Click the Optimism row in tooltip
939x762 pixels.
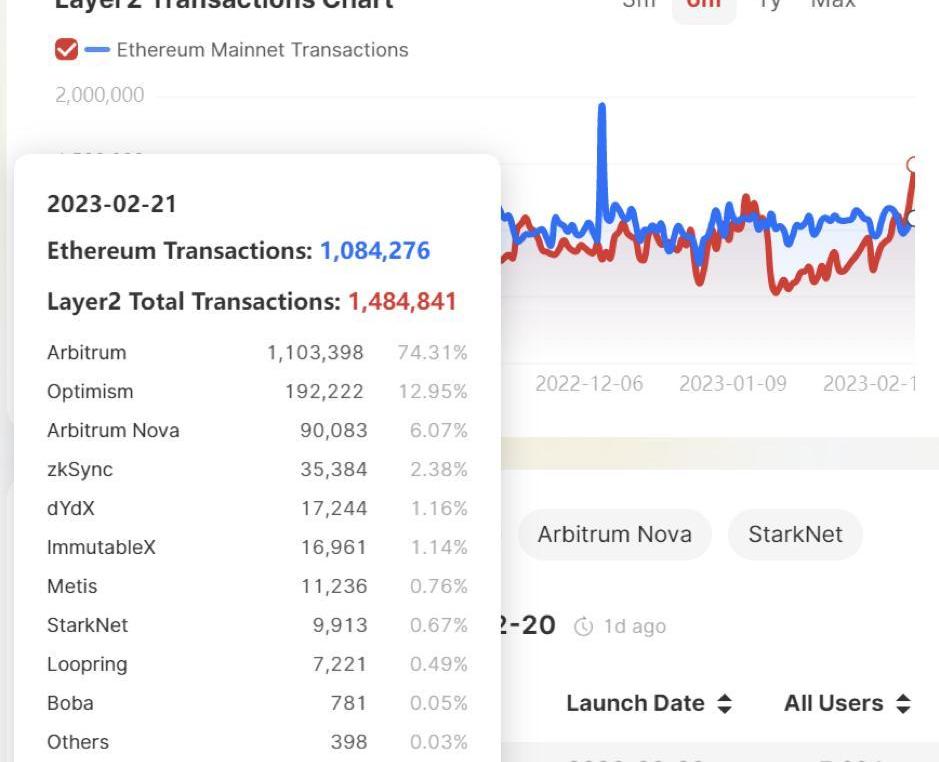(257, 391)
